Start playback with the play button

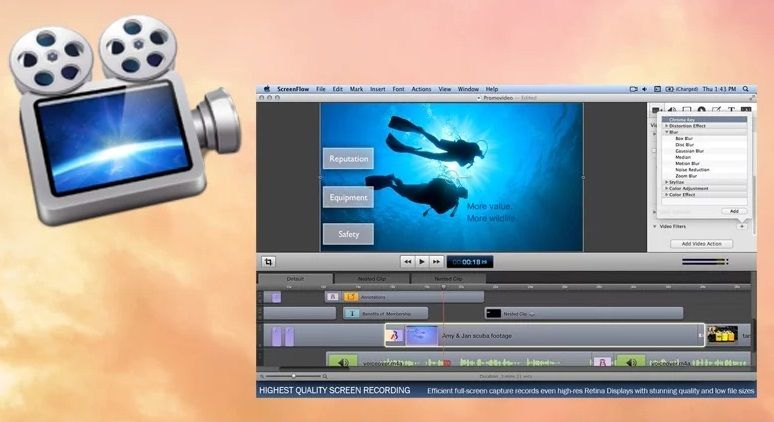(x=422, y=262)
